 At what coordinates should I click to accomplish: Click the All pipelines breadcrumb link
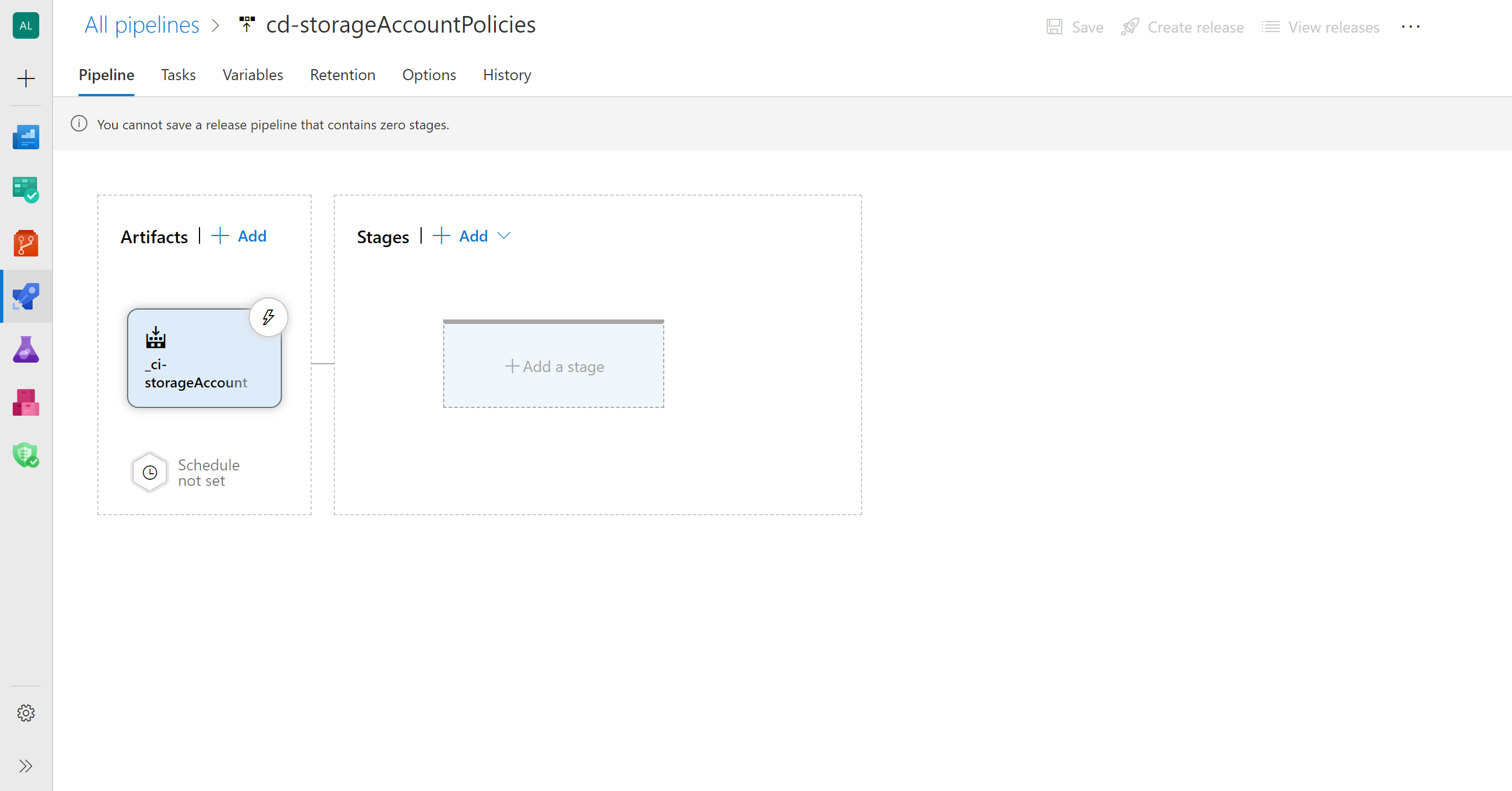140,25
